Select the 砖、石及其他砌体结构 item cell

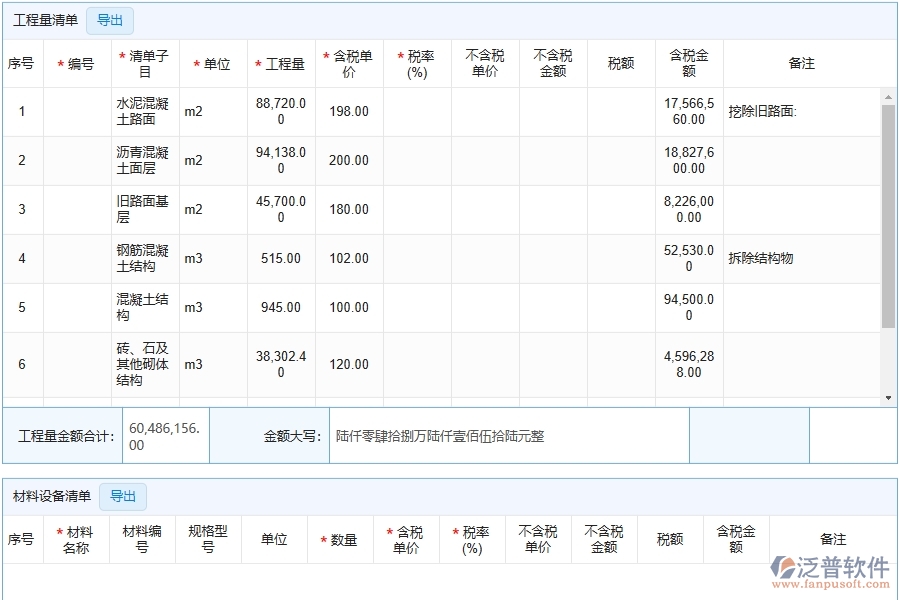145,364
